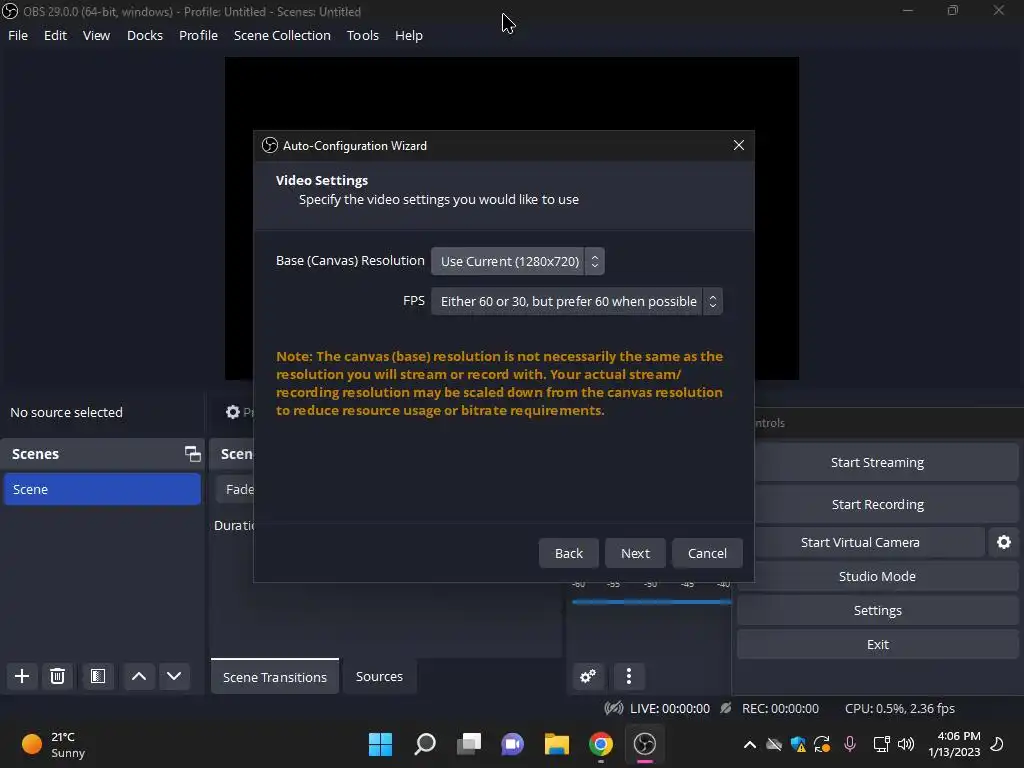Toggle Studio Mode

pyautogui.click(x=878, y=576)
